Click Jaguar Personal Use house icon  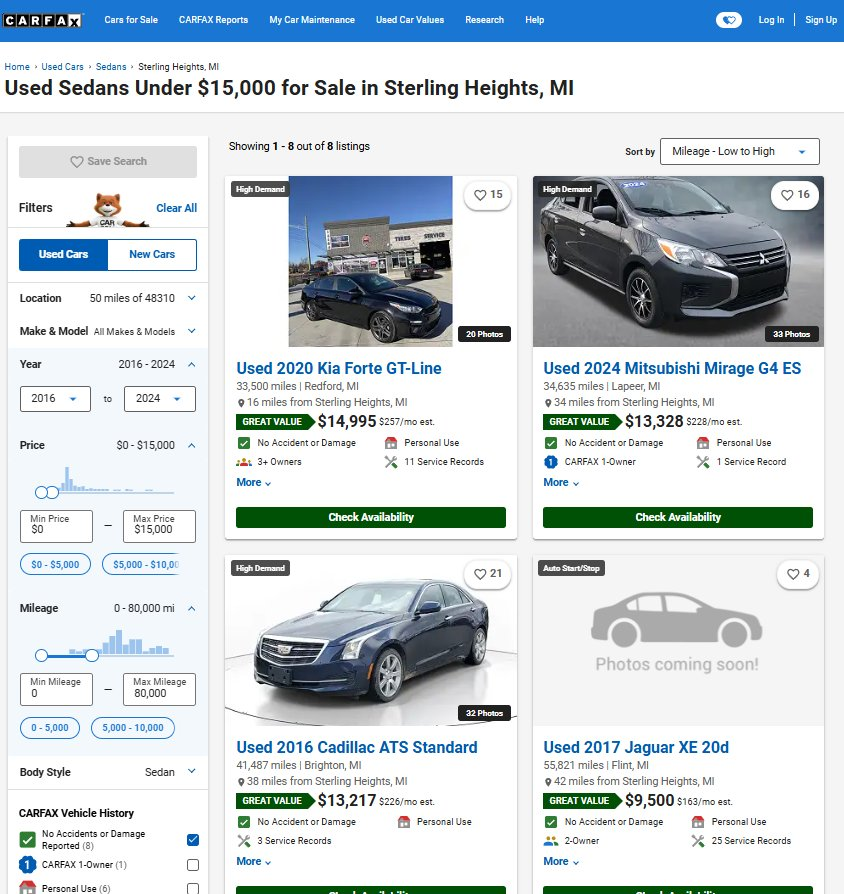tap(698, 822)
